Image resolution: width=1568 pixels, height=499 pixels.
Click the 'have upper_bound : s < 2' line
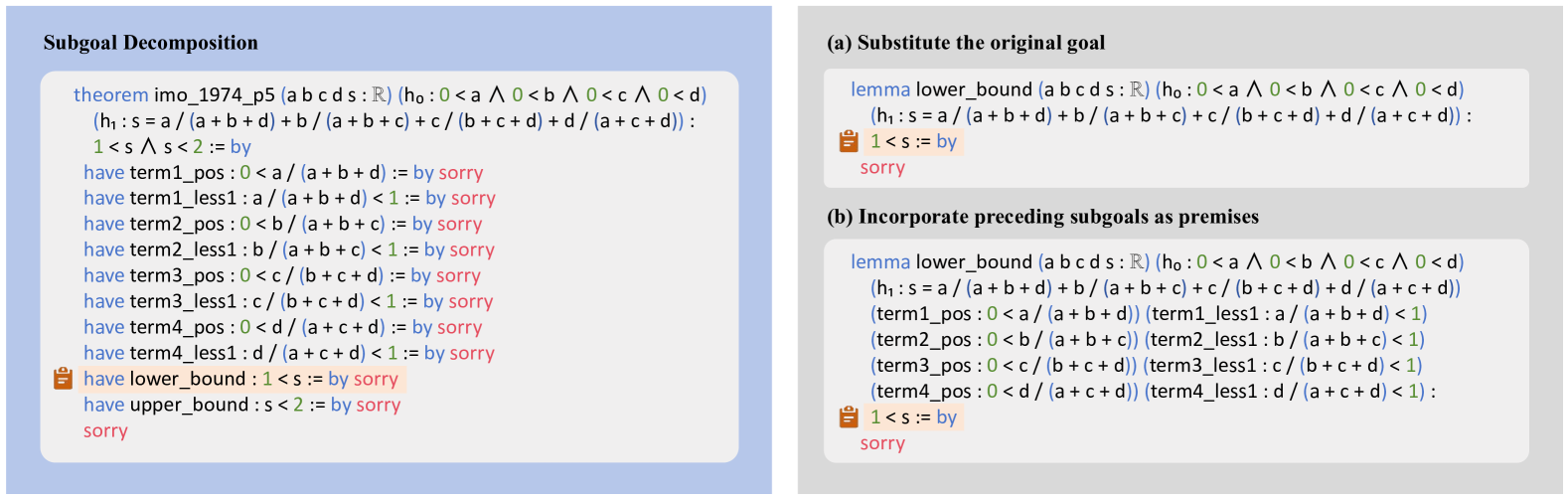(241, 406)
